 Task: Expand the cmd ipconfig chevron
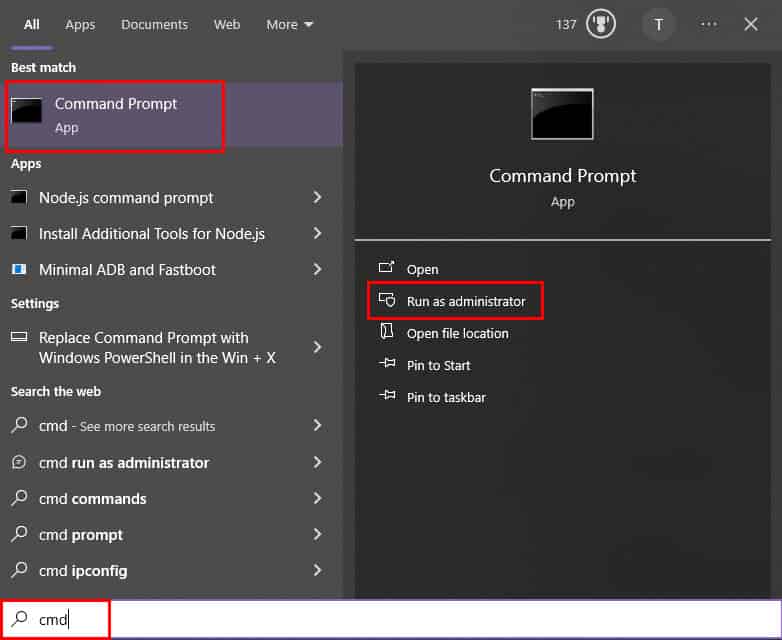coord(317,570)
